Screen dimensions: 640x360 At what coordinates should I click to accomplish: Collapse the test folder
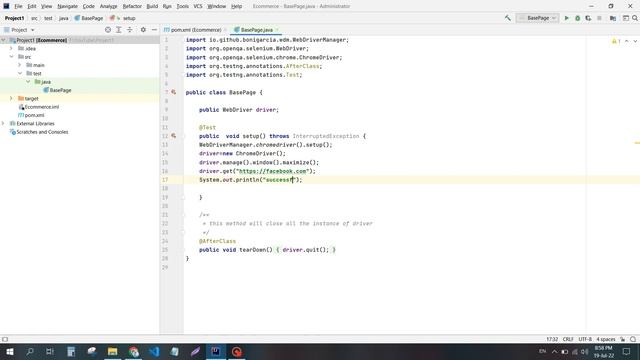20,73
